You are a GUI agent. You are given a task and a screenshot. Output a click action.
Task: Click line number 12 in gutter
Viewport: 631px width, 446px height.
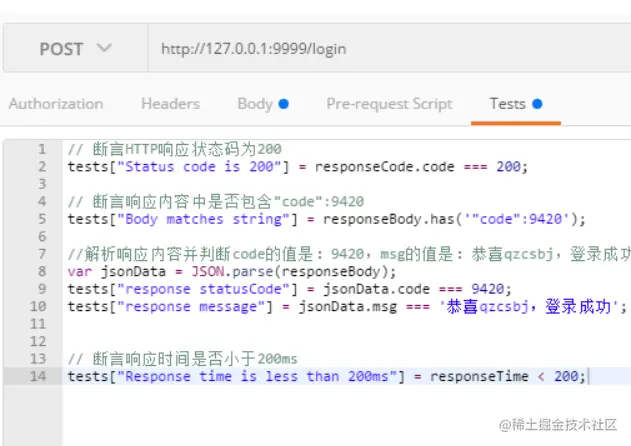tap(38, 341)
